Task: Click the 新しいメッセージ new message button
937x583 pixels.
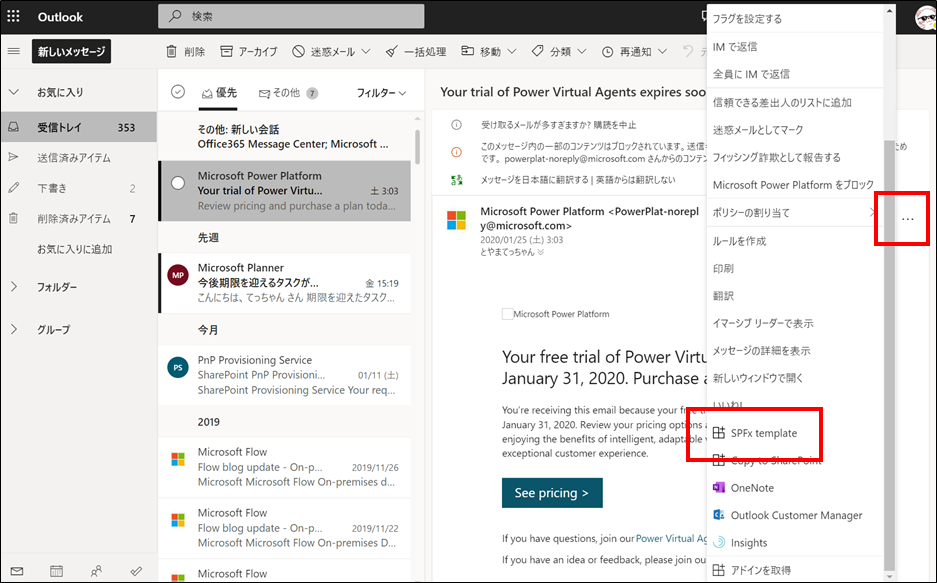Action: (71, 51)
